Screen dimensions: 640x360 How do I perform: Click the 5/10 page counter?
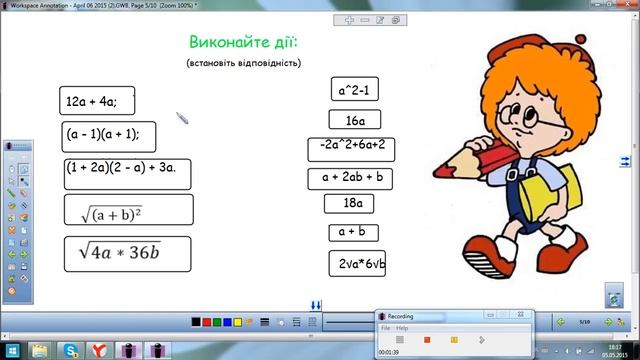tap(584, 322)
